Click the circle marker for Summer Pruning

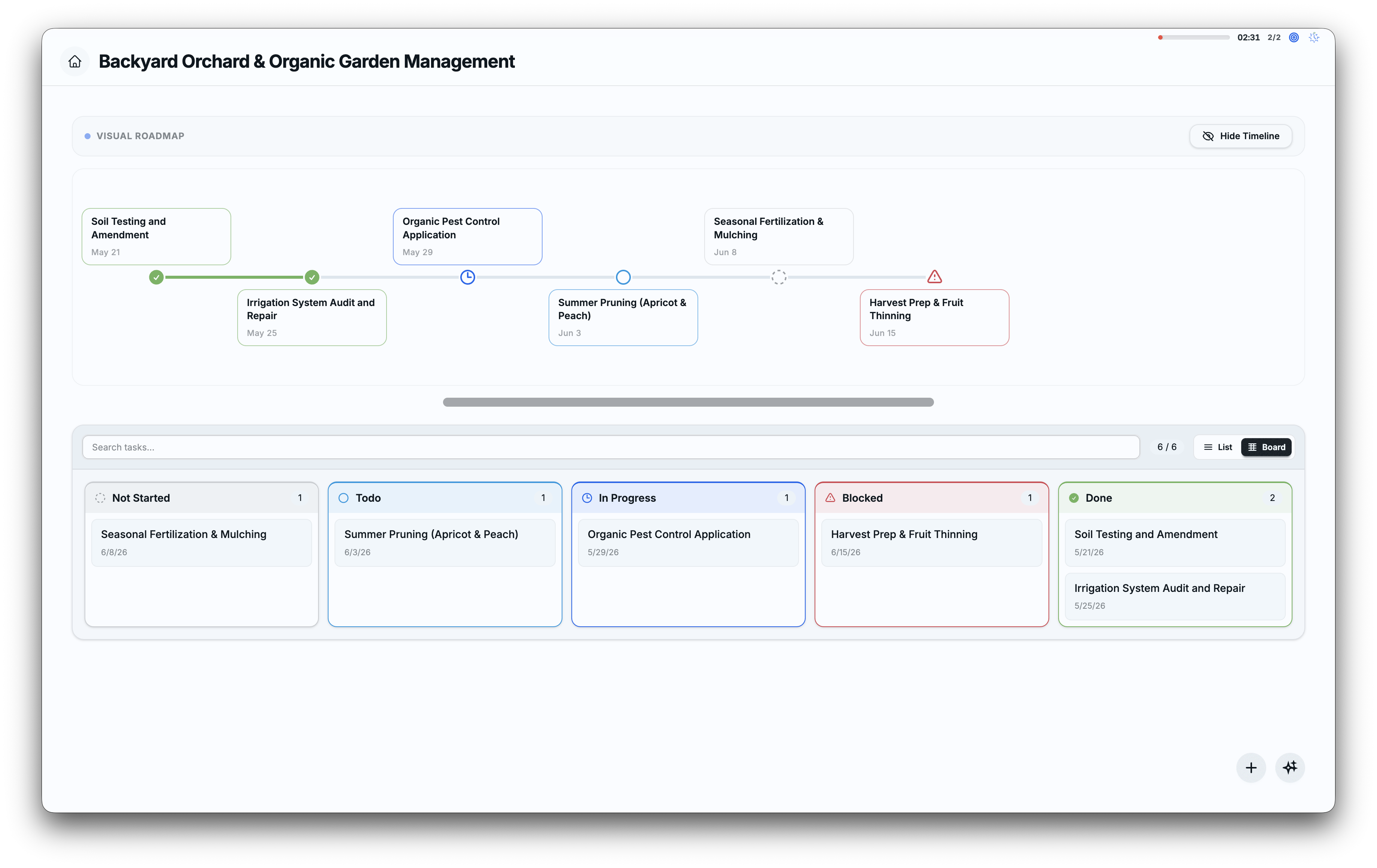pos(623,277)
